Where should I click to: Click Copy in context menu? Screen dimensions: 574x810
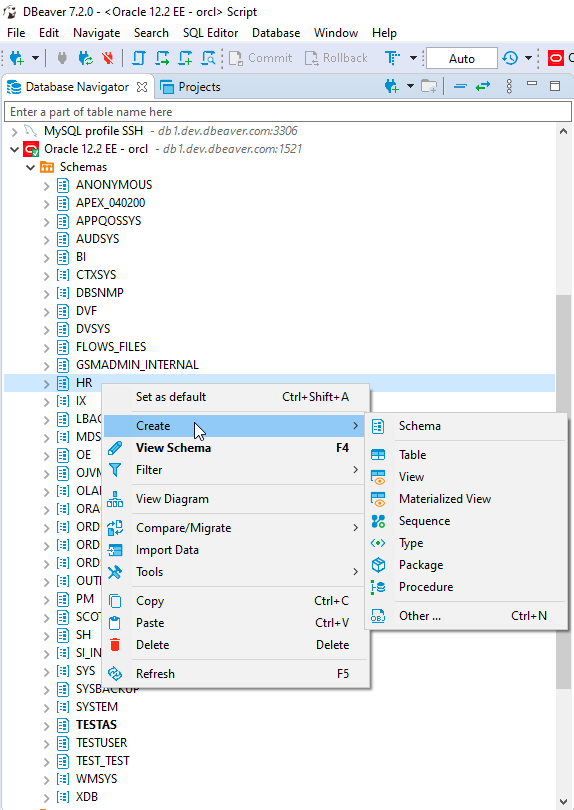pyautogui.click(x=237, y=601)
